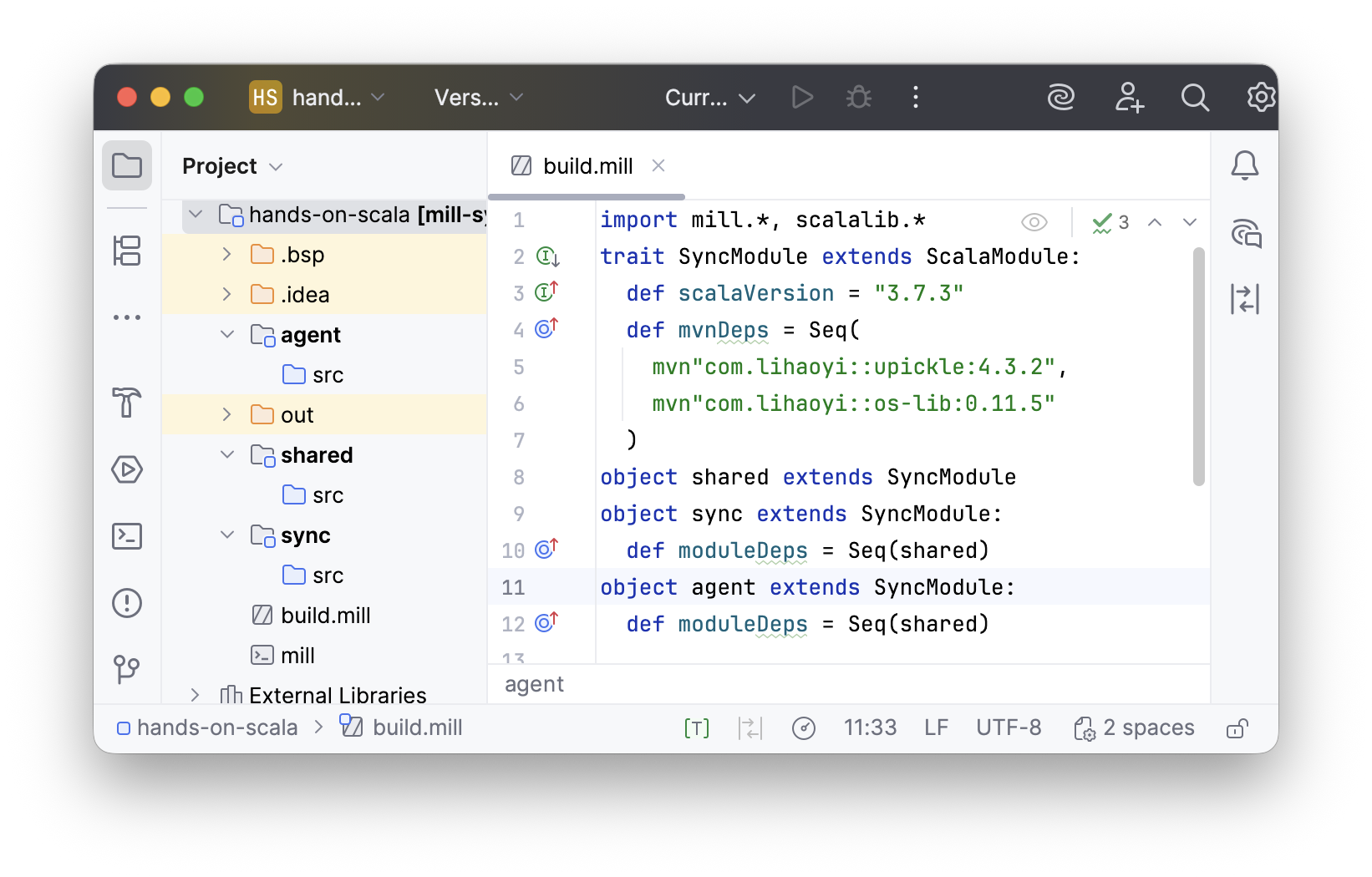Launch Search Everywhere magnifier

click(x=1195, y=97)
